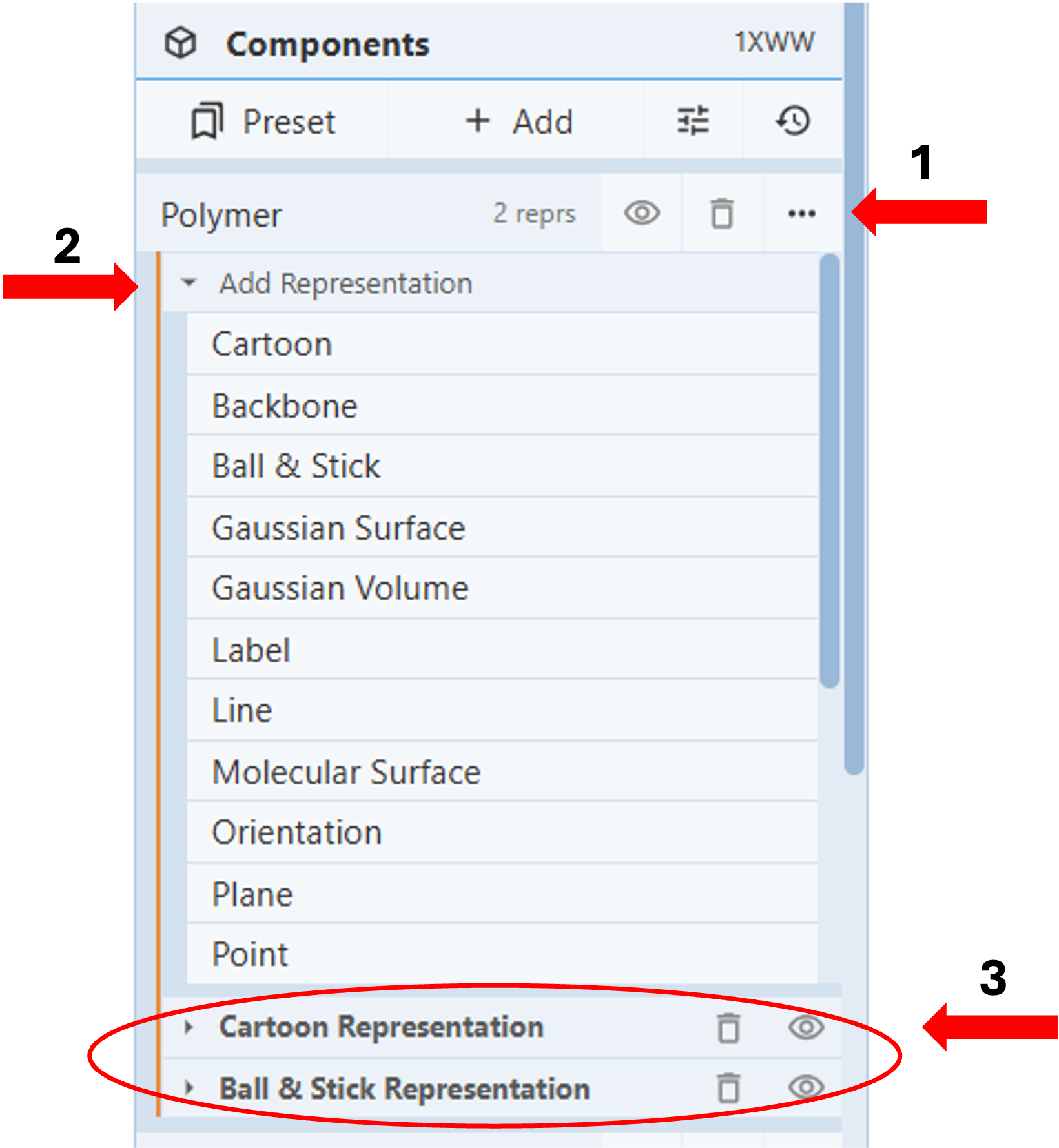Remove the Ball & Stick Representation via trash icon

pyautogui.click(x=729, y=1089)
